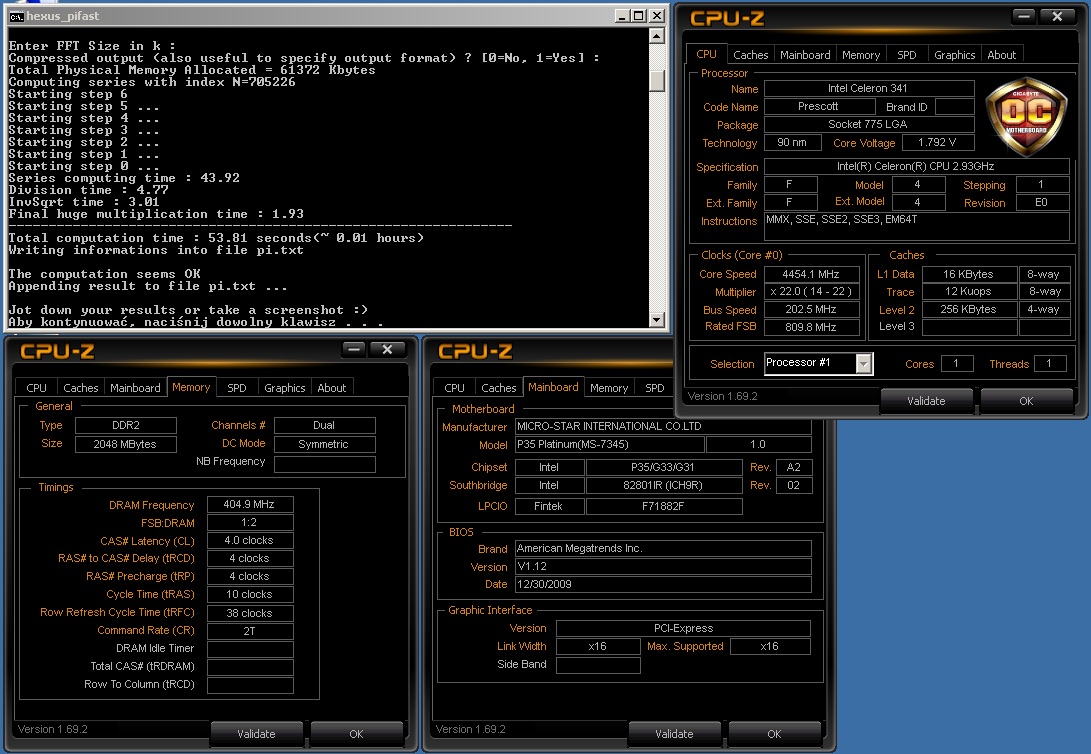Viewport: 1091px width, 754px height.
Task: Click the console vertical scrollbar thumb
Action: (657, 80)
